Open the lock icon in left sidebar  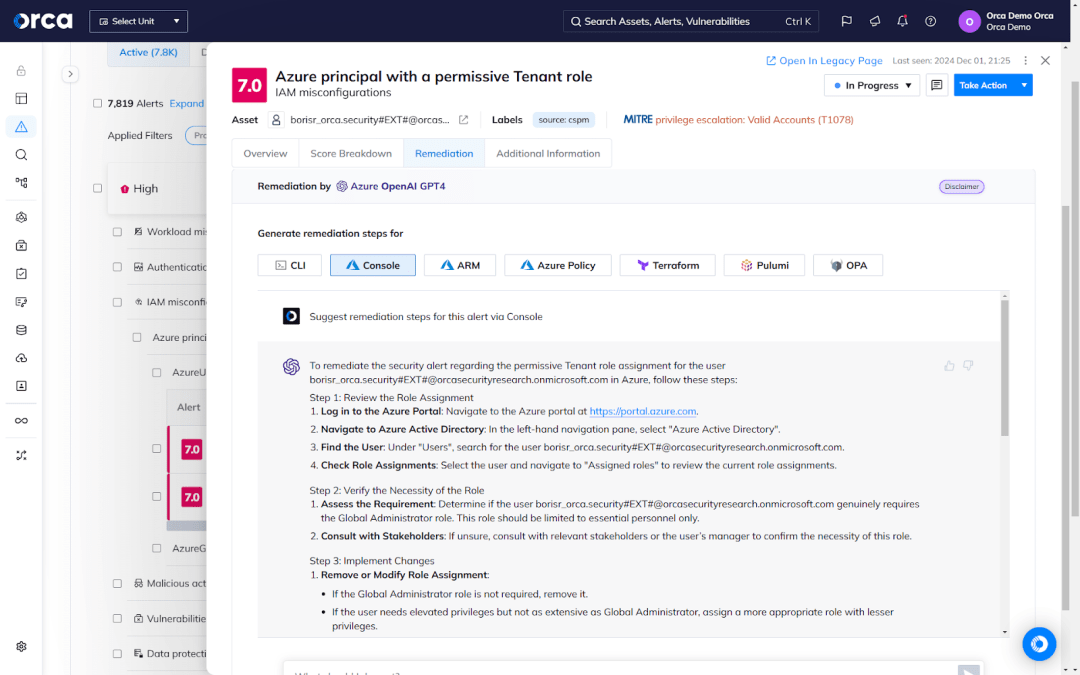(21, 70)
